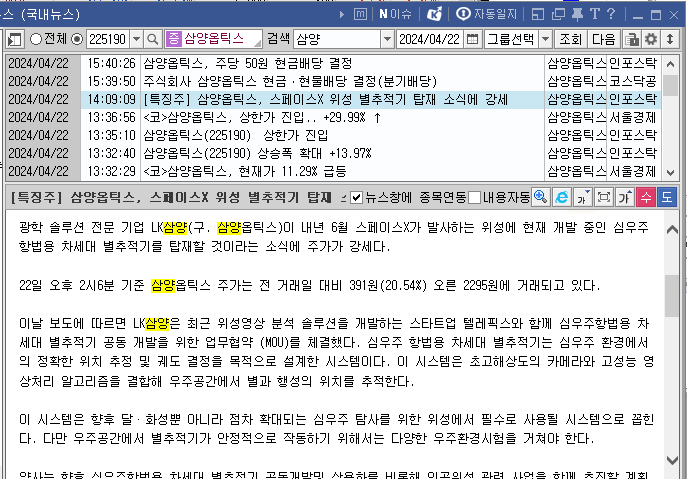Open help with the question mark icon

click(x=611, y=14)
